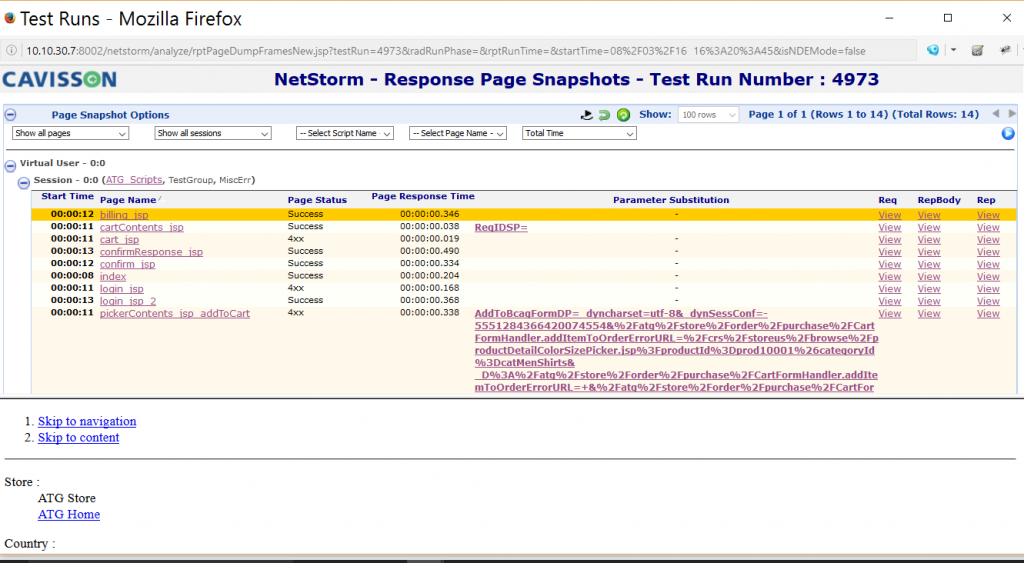Collapse the Session - 0:0 node

[24, 183]
